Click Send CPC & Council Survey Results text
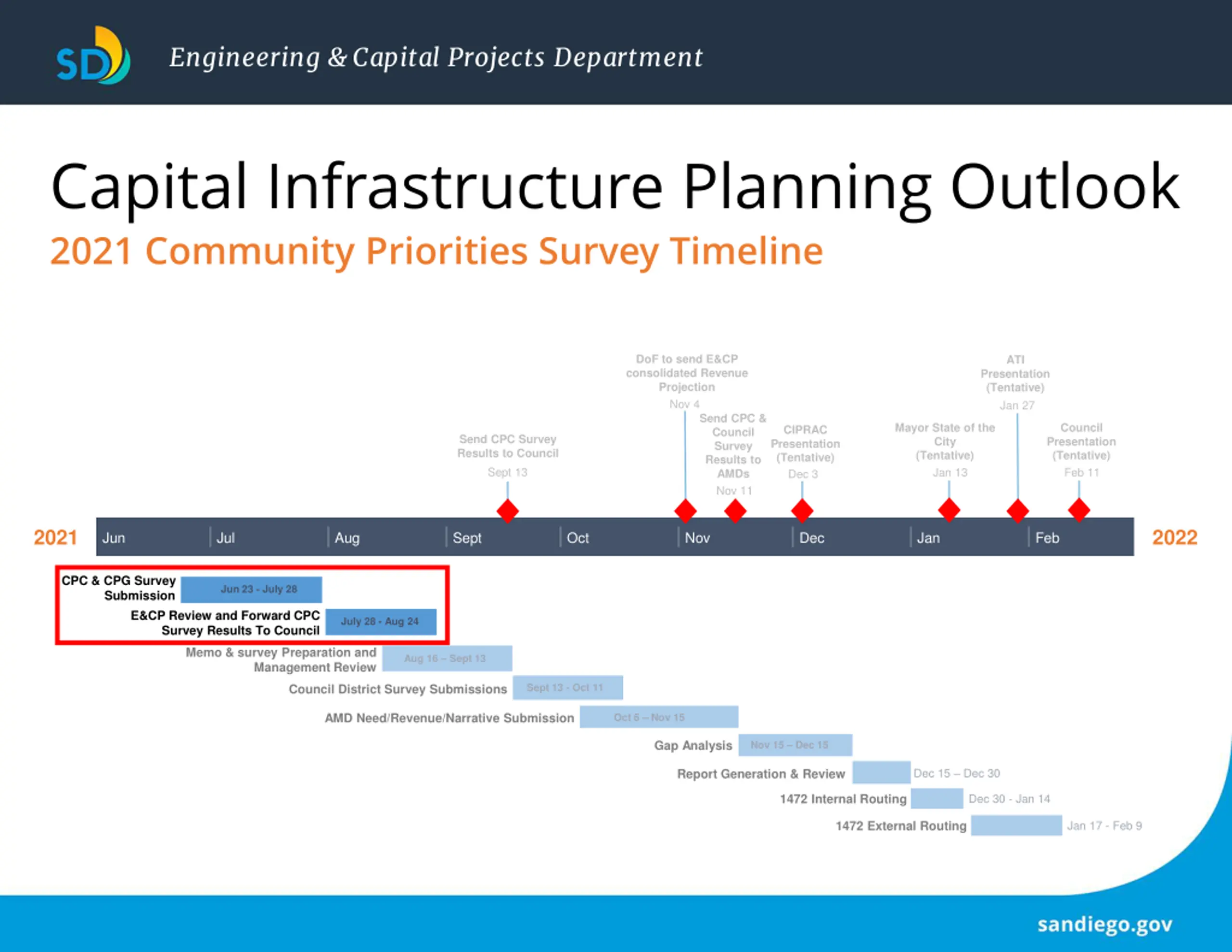 (733, 446)
